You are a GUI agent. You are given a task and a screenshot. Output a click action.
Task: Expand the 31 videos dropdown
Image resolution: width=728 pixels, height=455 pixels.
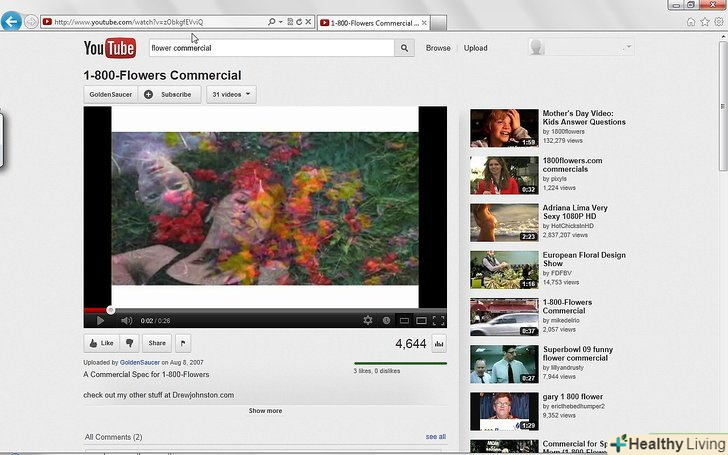click(x=231, y=94)
